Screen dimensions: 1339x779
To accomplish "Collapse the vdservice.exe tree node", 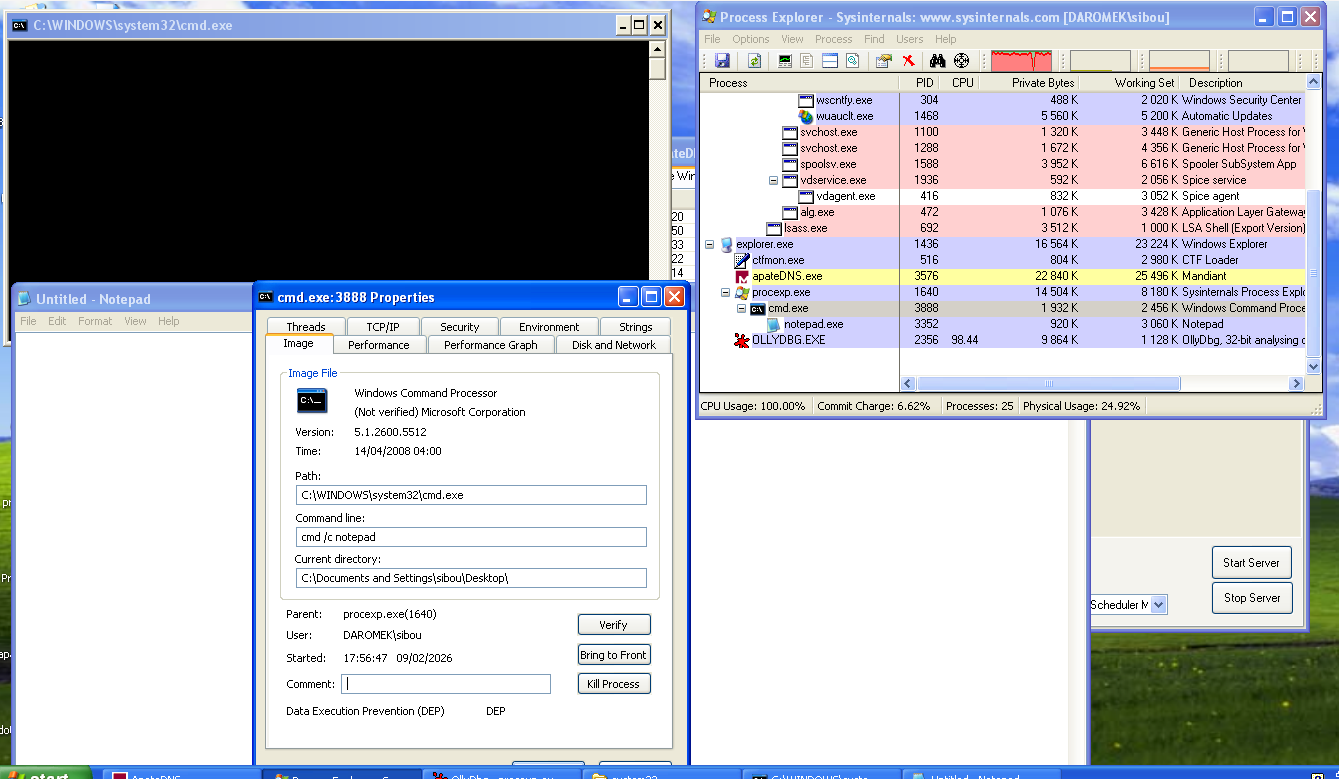I will (773, 180).
